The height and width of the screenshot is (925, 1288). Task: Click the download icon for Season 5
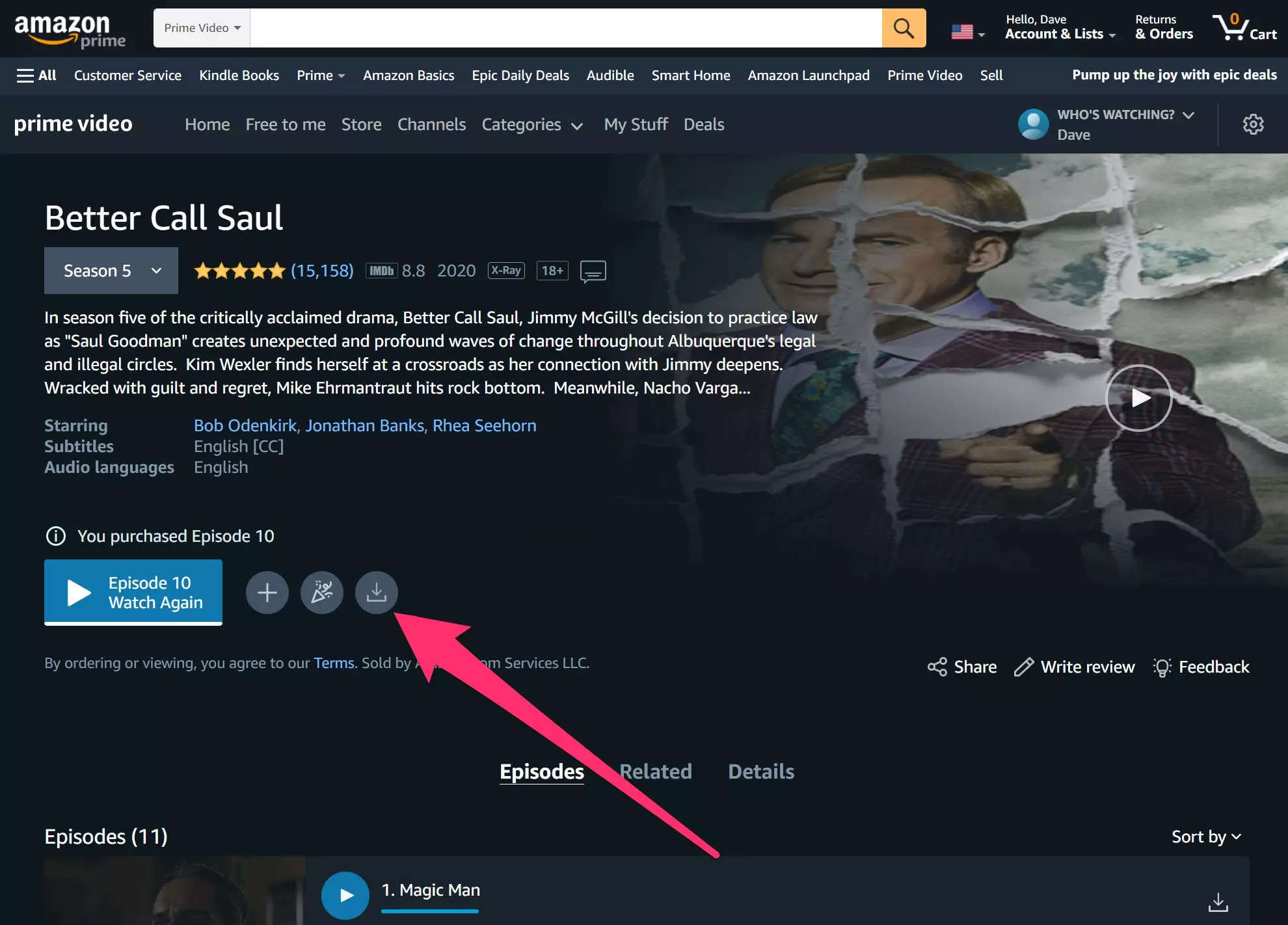377,592
